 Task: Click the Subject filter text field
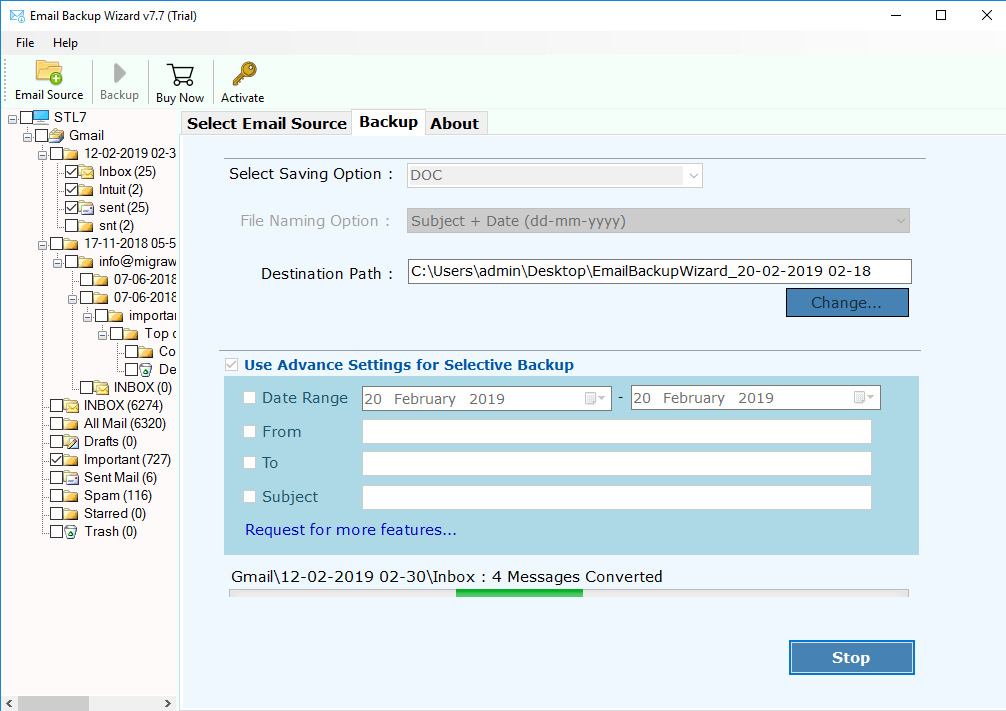point(617,497)
